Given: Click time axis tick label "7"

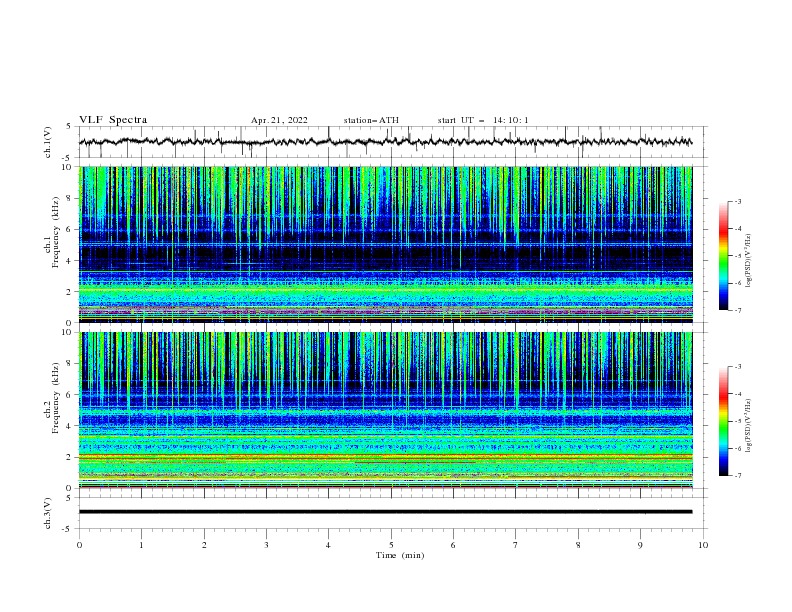Looking at the screenshot, I should (516, 545).
